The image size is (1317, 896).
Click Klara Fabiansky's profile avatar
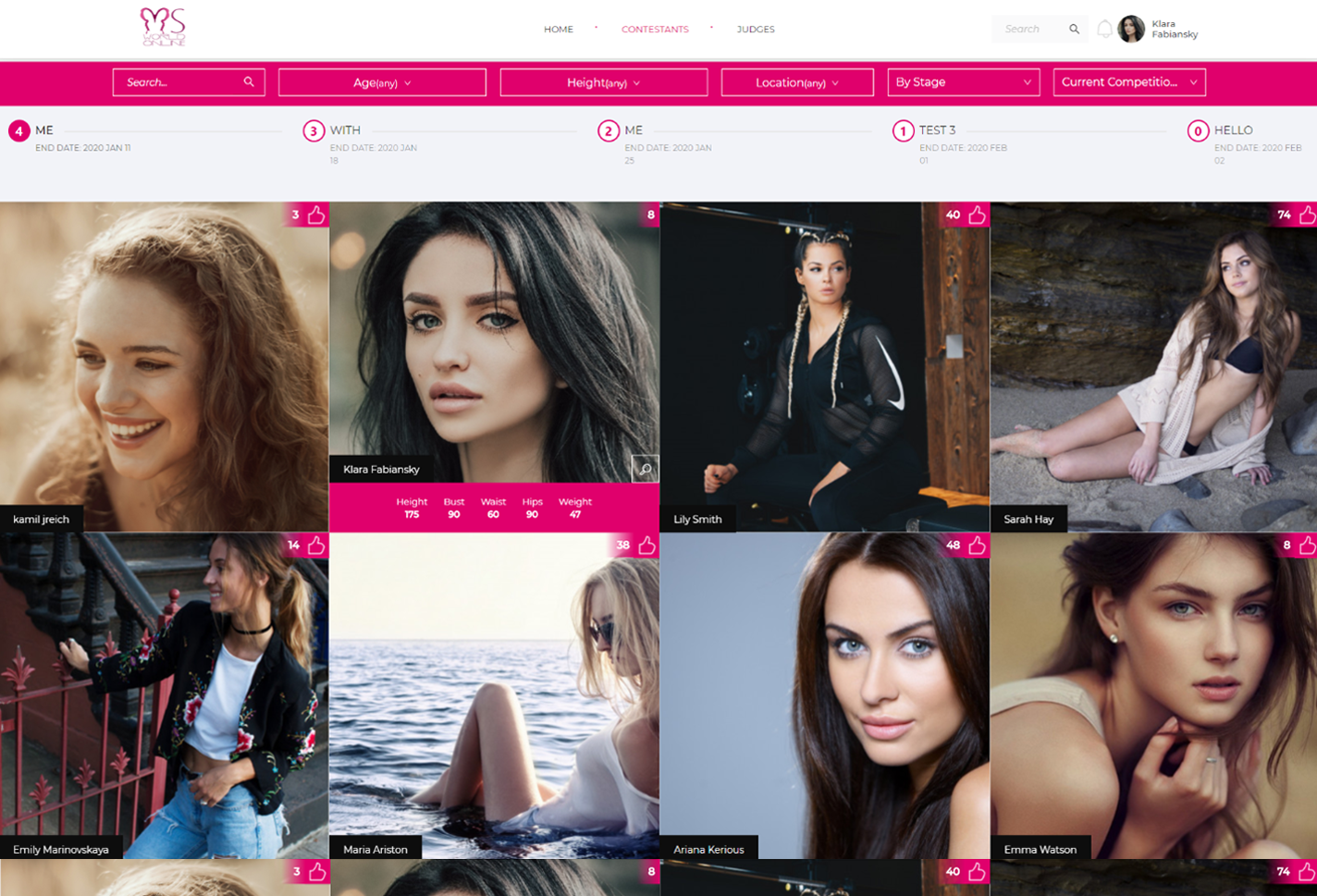[x=1130, y=30]
